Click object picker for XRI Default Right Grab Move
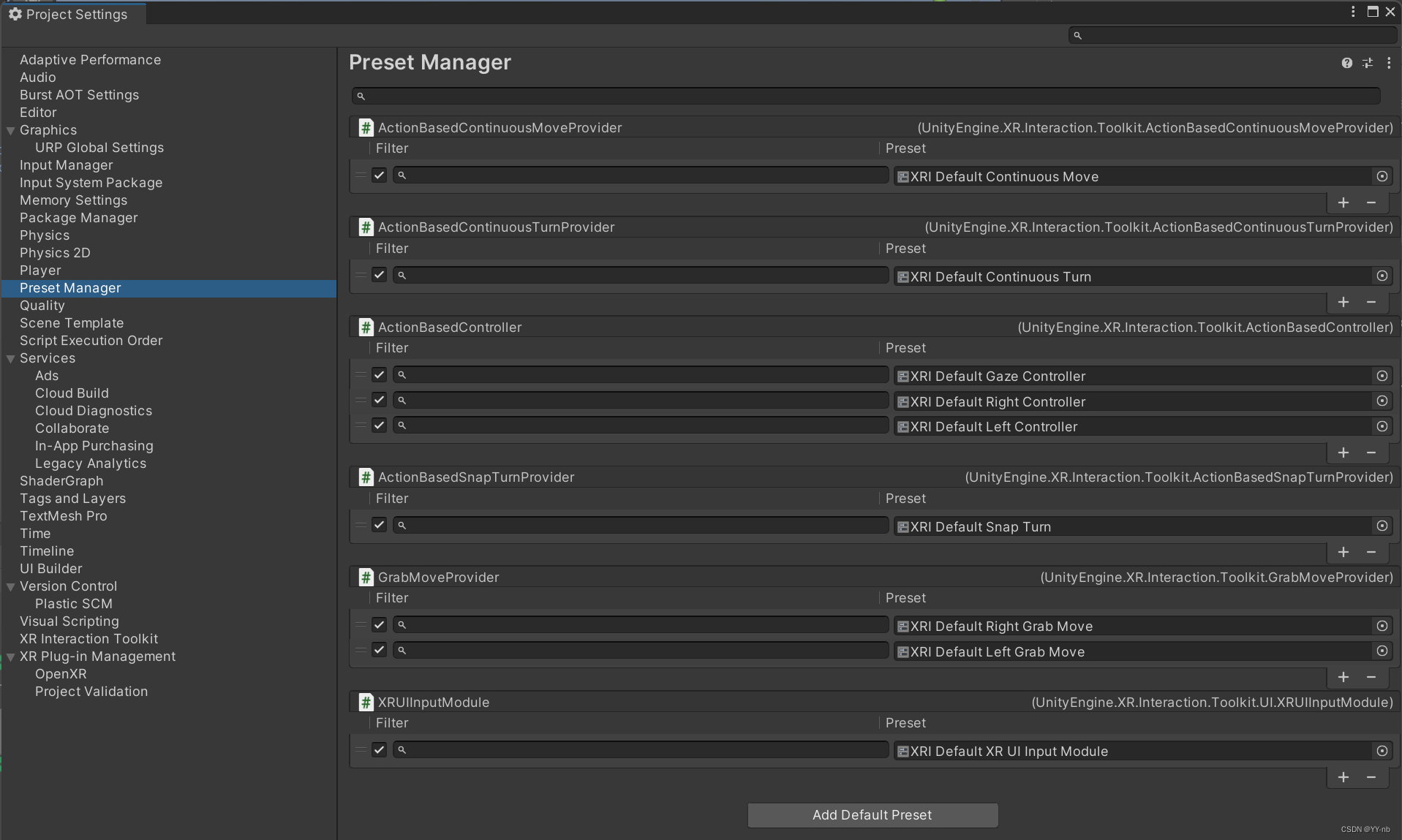The height and width of the screenshot is (840, 1402). click(x=1382, y=626)
